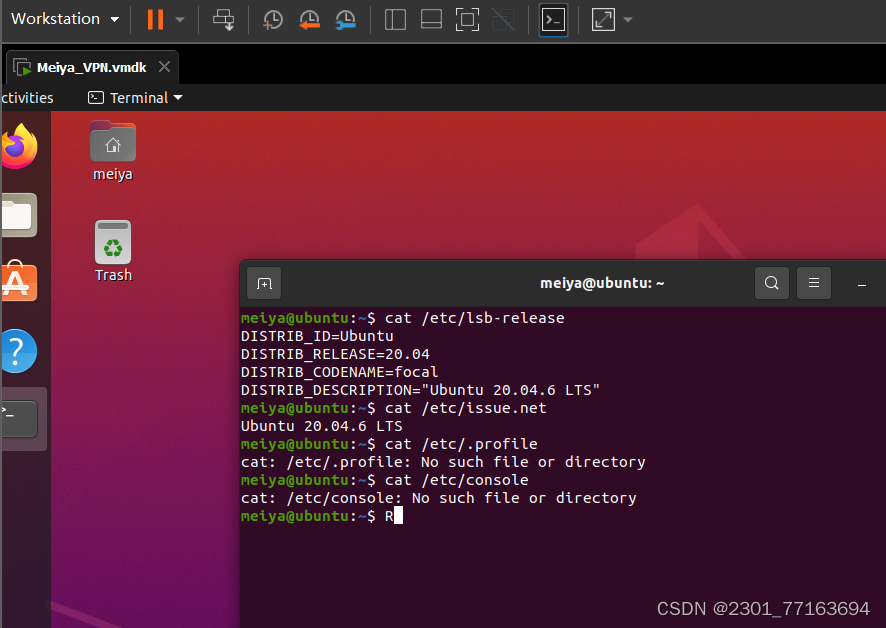Launch Firefox from the dock

tap(19, 146)
